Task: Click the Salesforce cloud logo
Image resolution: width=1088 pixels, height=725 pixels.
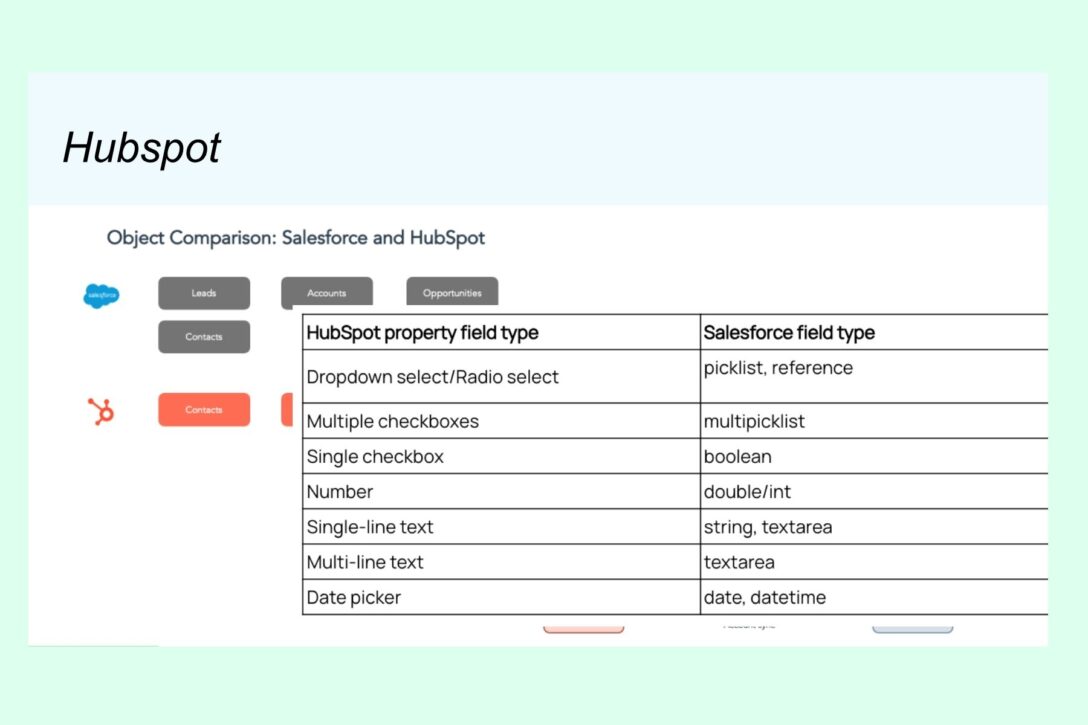Action: click(x=101, y=296)
